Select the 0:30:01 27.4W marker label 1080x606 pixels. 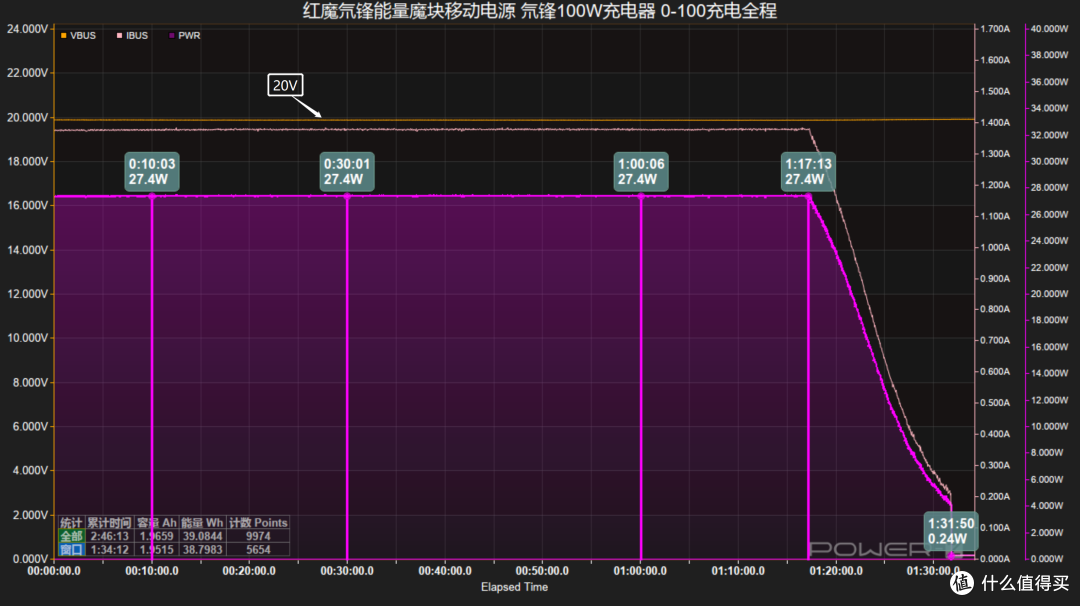(x=347, y=171)
